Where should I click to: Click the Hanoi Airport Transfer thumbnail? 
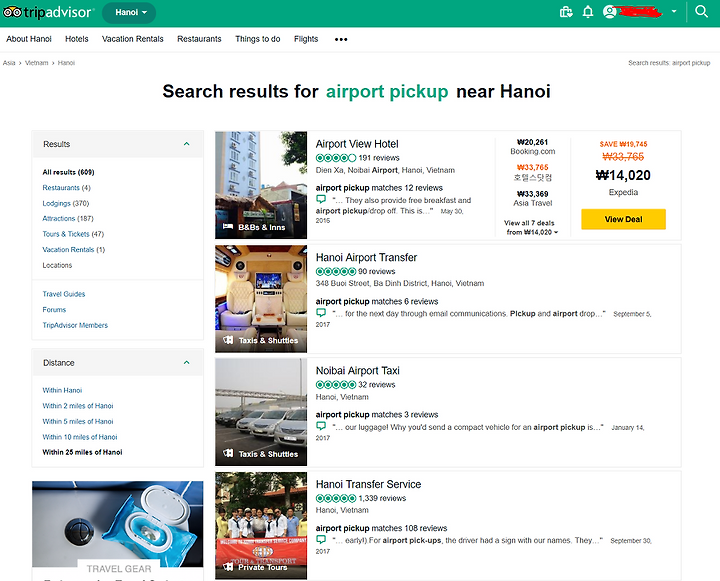pos(261,299)
